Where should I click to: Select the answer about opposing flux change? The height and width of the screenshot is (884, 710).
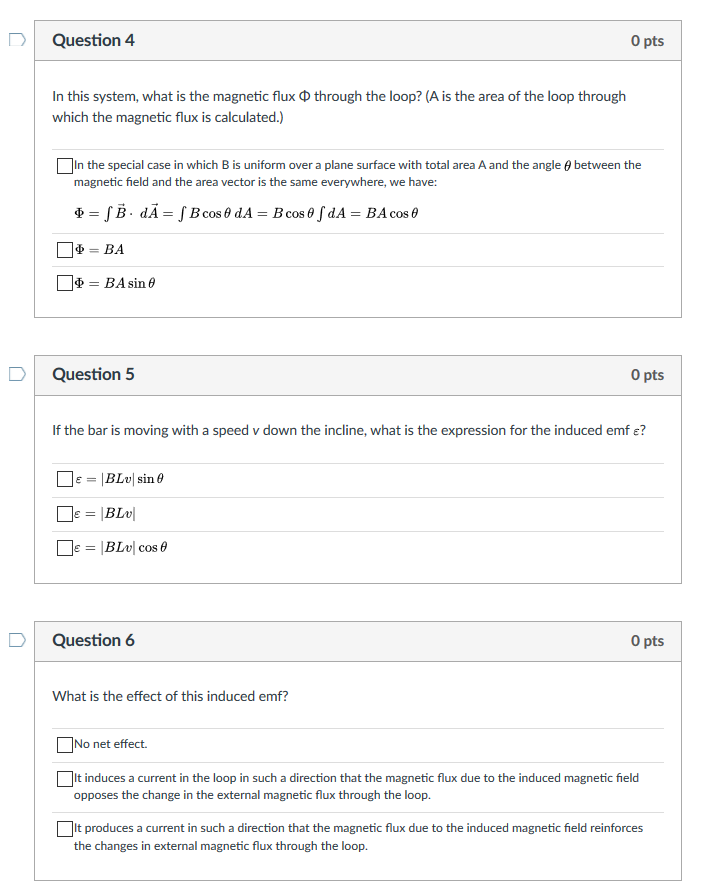coord(64,778)
